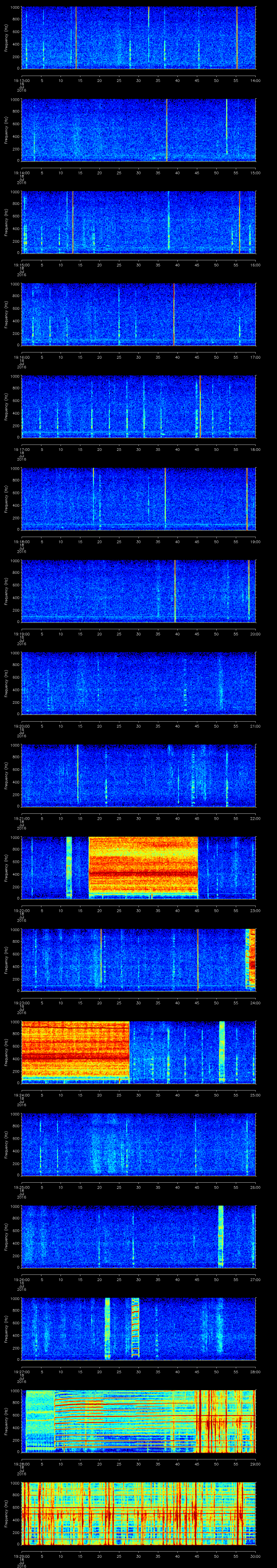The width and height of the screenshot is (277, 1568).
Task: Click the 19:23:00 start time label
Action: (22, 1003)
